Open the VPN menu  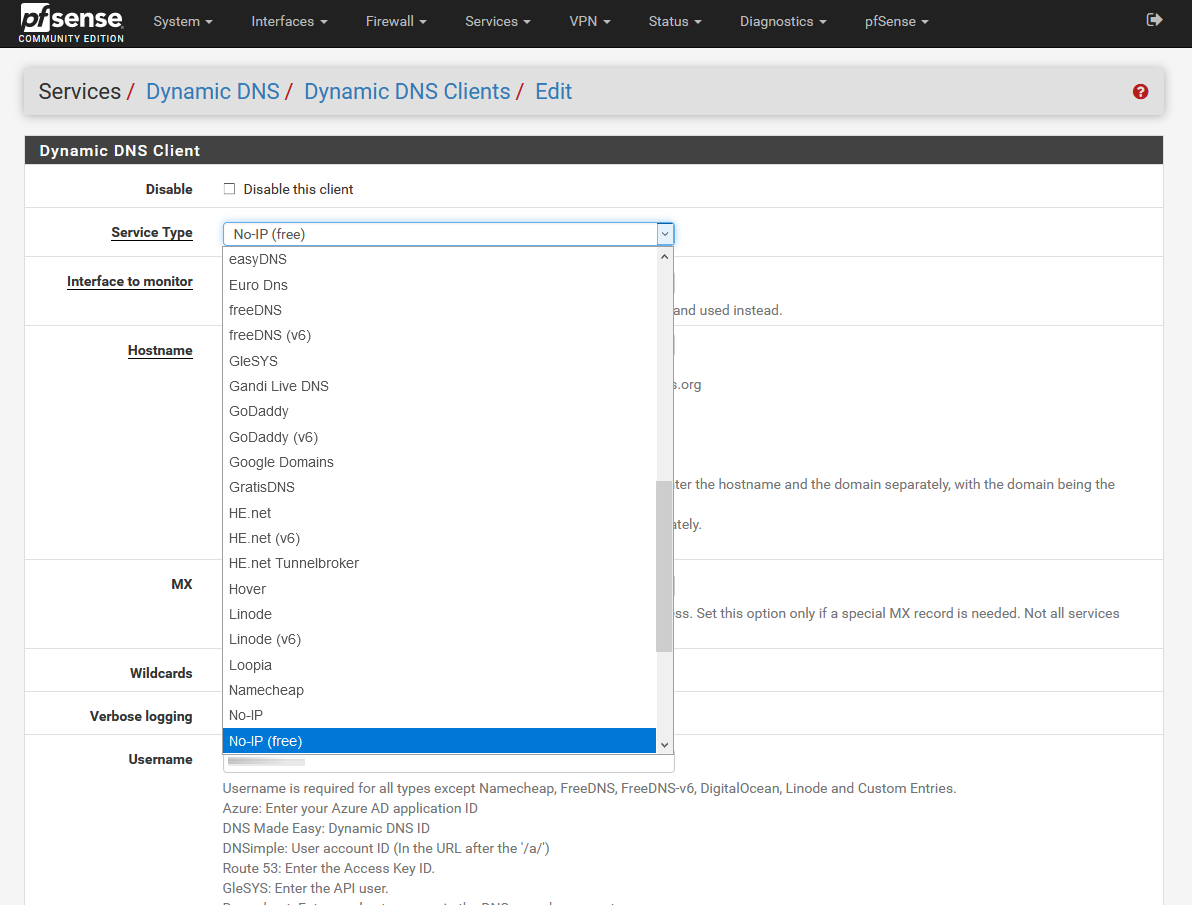(x=590, y=21)
